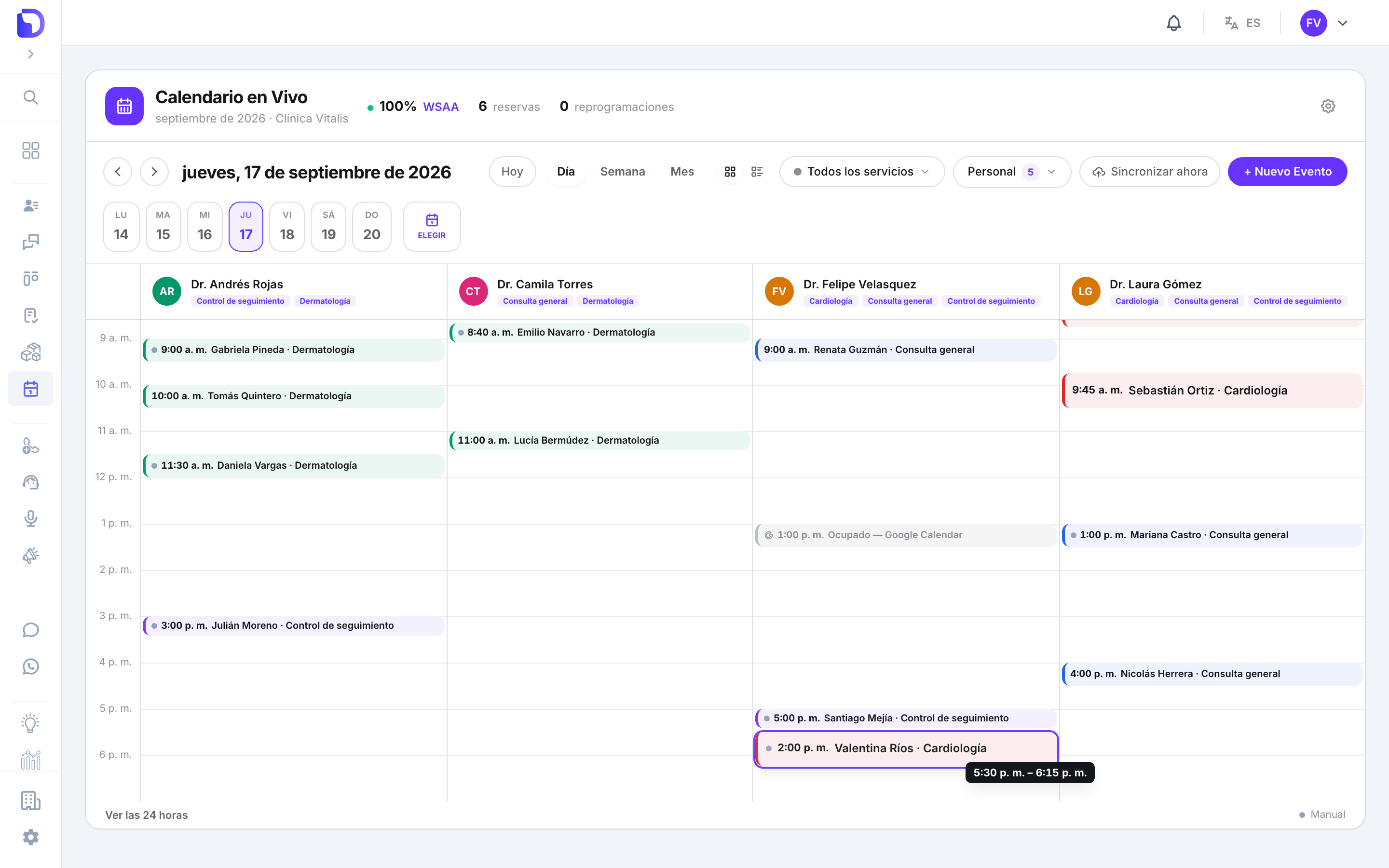Open the settings gear in the sidebar
This screenshot has height=868, width=1389.
pyautogui.click(x=30, y=838)
